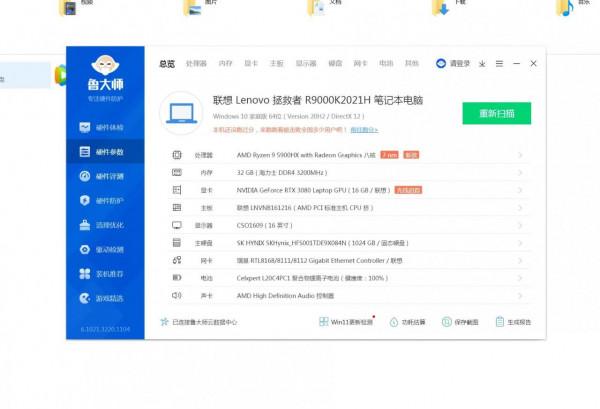Click the network icon in the 网卡 row
This screenshot has width=600, height=409.
tap(177, 260)
